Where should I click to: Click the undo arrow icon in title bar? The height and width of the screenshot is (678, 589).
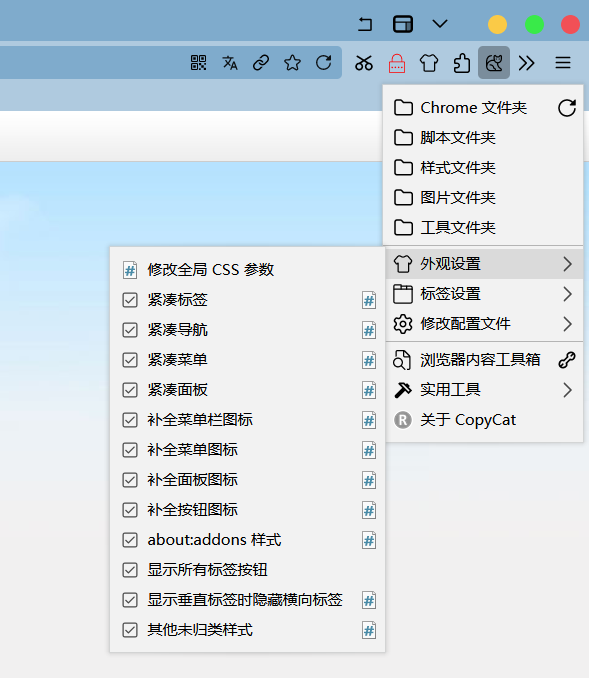(365, 24)
